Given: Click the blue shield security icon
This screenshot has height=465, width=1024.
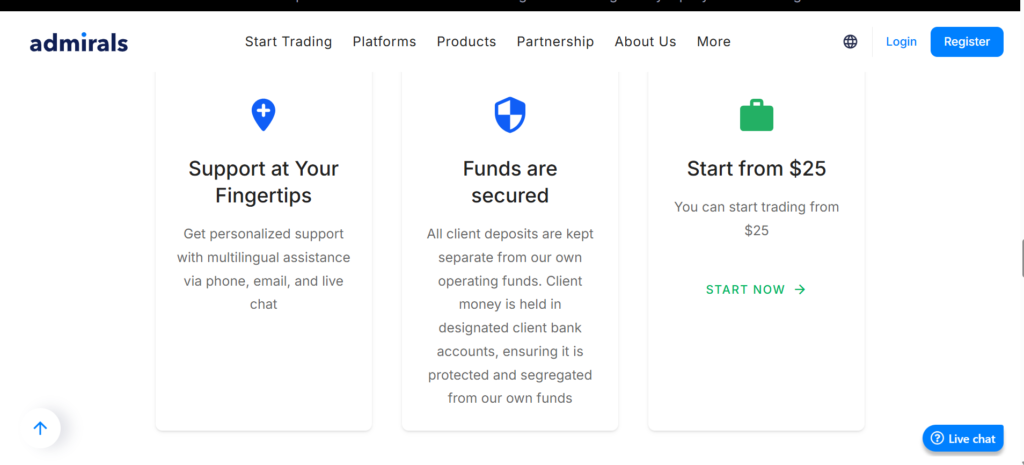Looking at the screenshot, I should (510, 115).
